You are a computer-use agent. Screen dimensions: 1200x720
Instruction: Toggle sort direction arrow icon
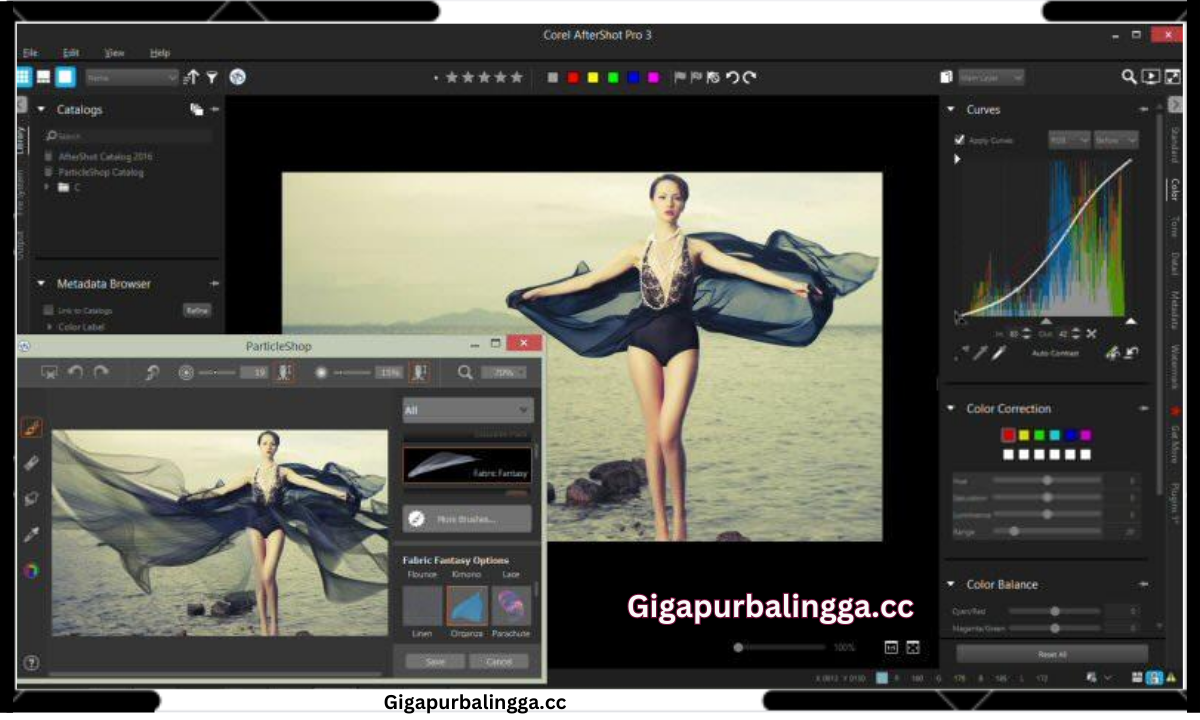click(192, 77)
